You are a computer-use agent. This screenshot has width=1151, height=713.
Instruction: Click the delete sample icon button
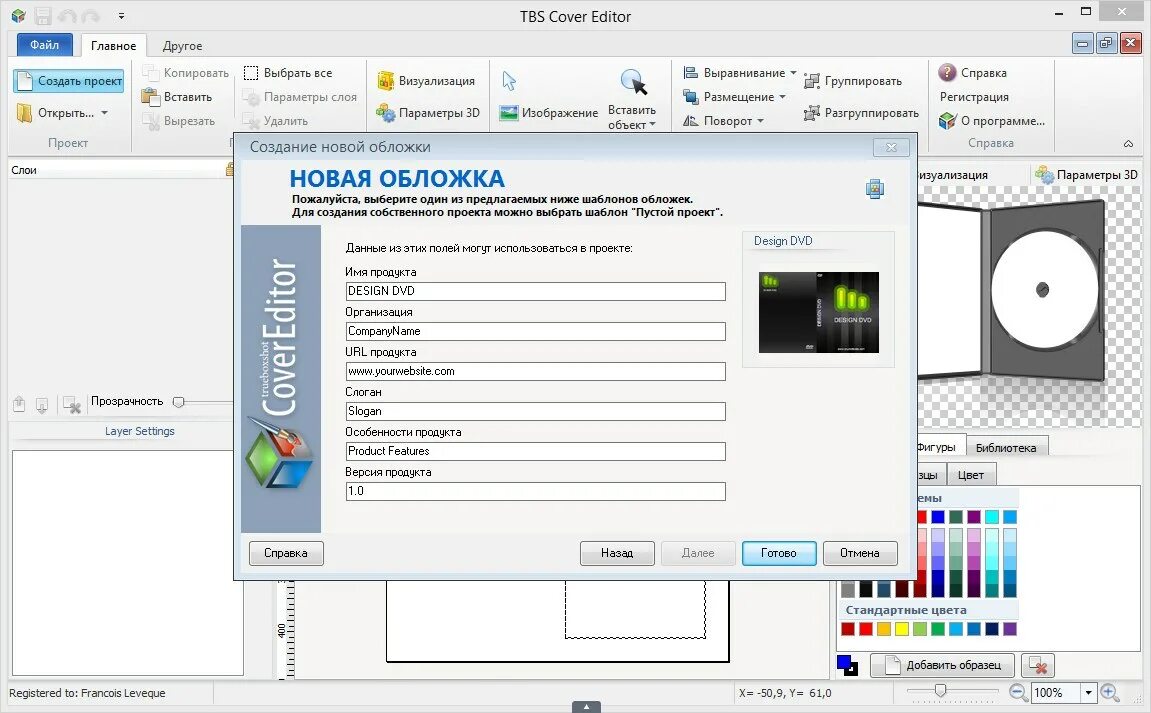coord(1037,665)
